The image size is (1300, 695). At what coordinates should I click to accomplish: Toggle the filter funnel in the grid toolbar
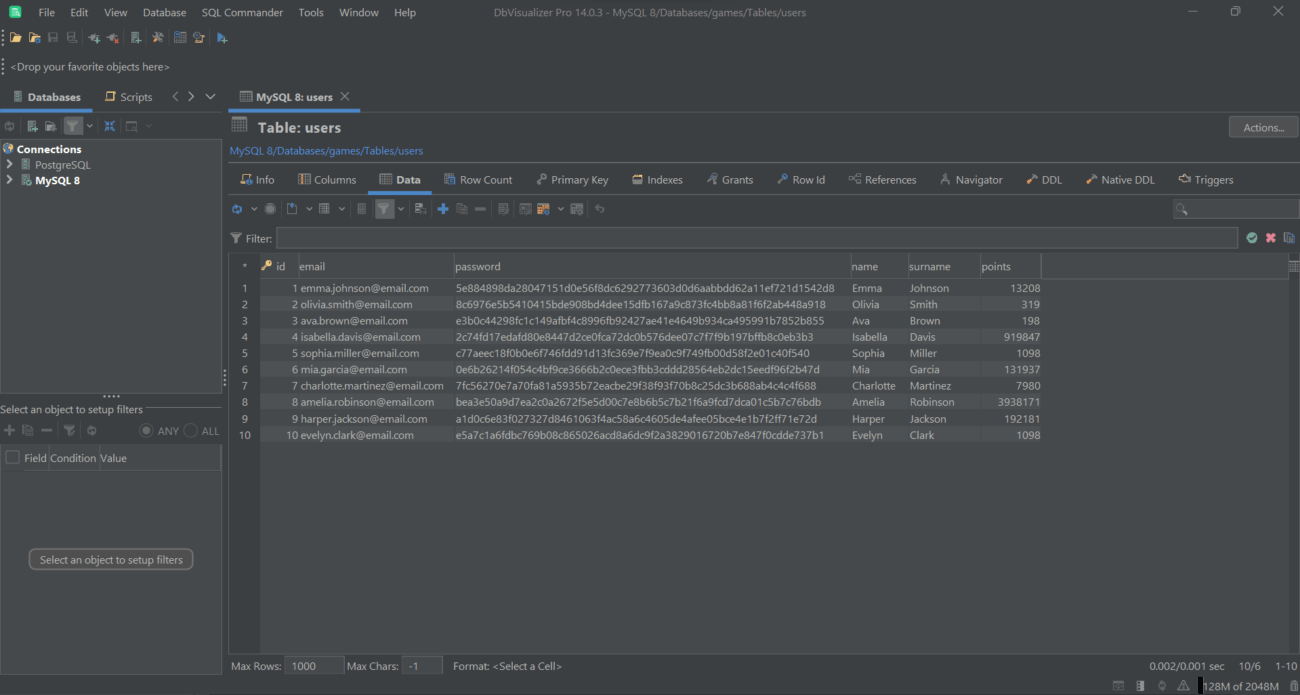click(385, 208)
